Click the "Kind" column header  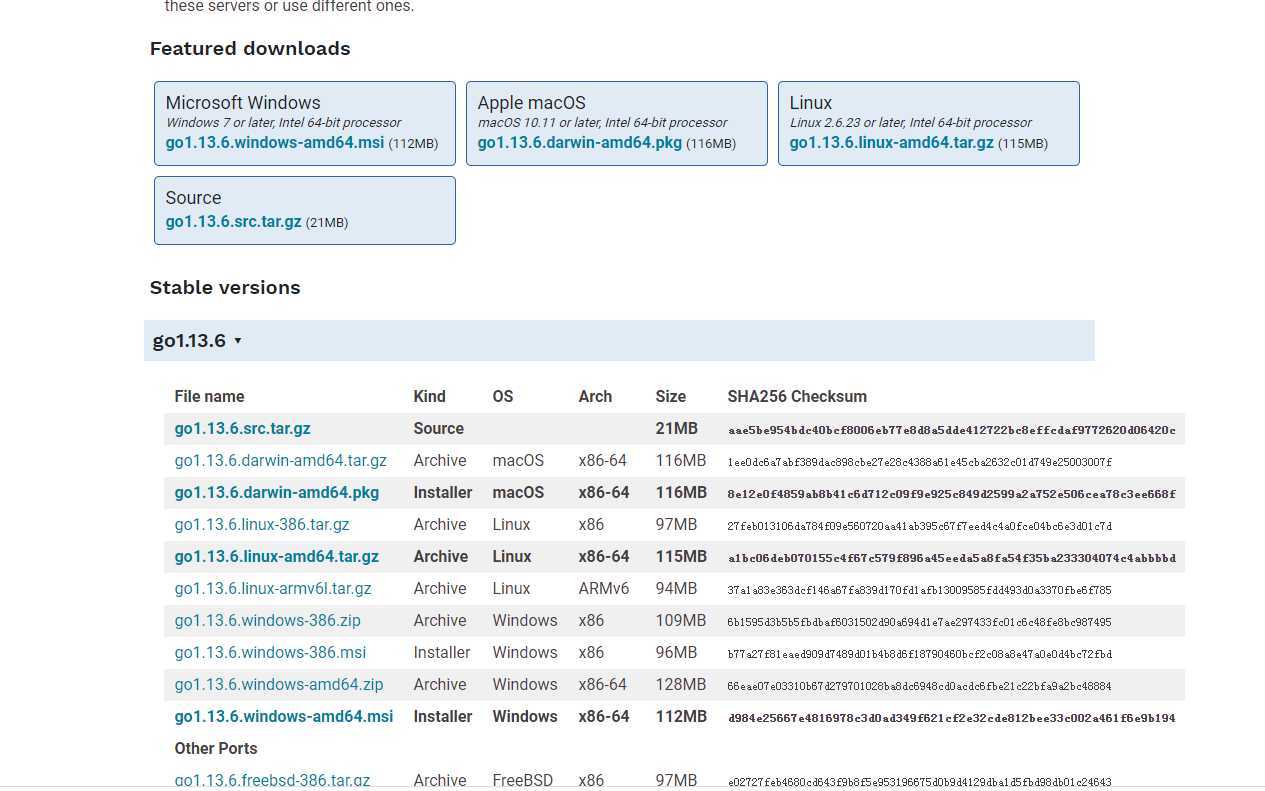click(x=430, y=397)
